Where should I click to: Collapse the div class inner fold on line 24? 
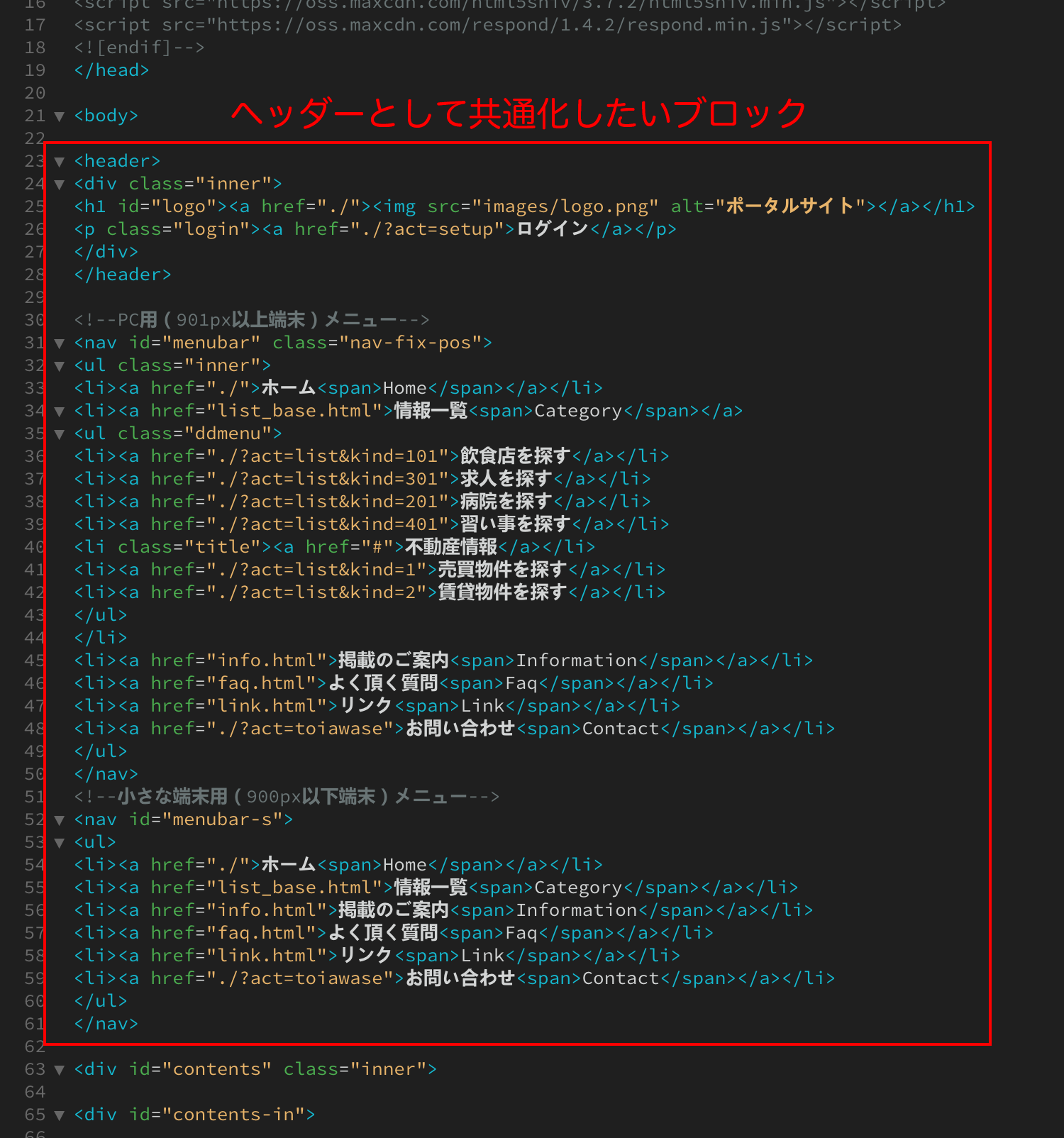coord(60,184)
